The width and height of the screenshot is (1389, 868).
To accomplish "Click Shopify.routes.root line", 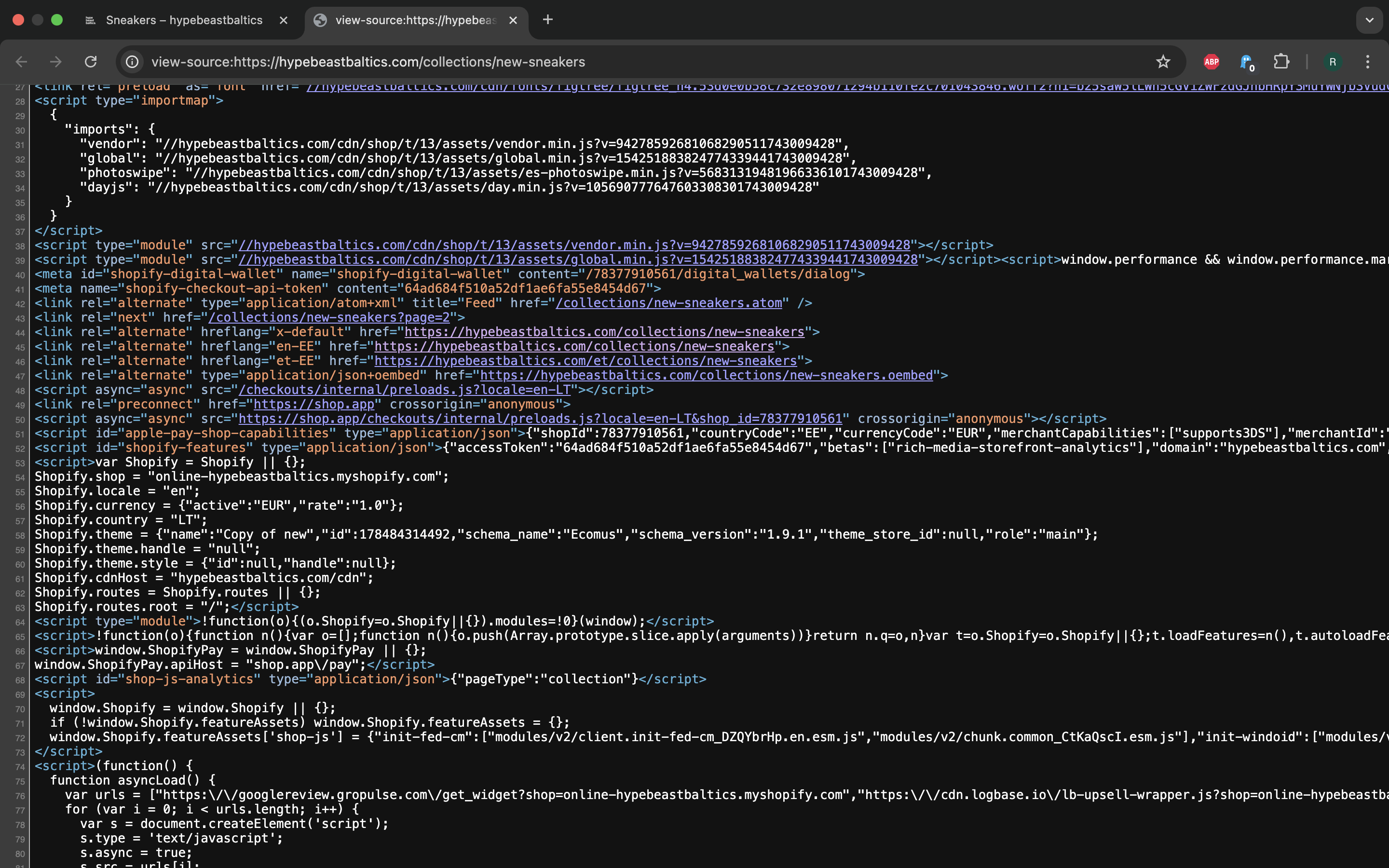I will click(166, 607).
